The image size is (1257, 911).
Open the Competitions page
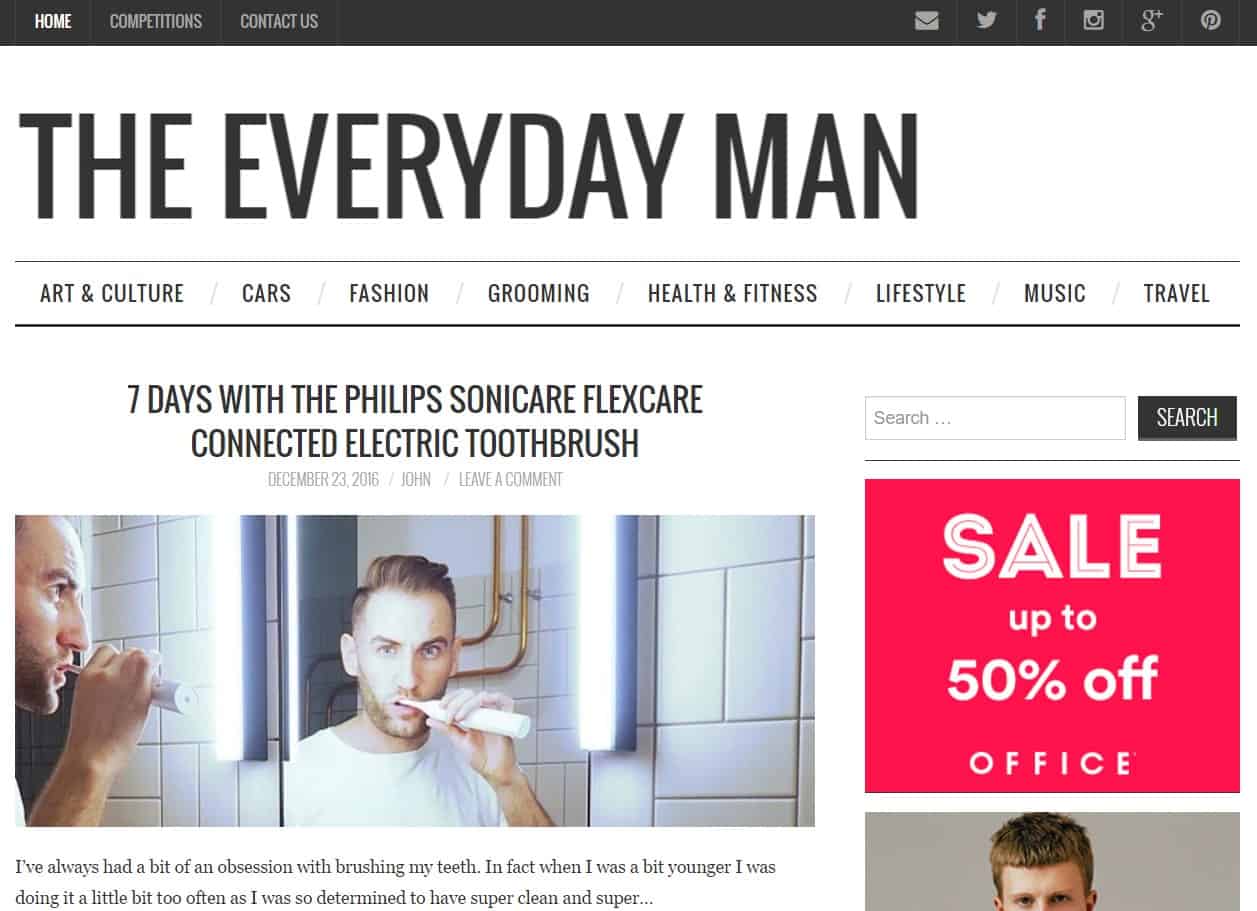156,21
